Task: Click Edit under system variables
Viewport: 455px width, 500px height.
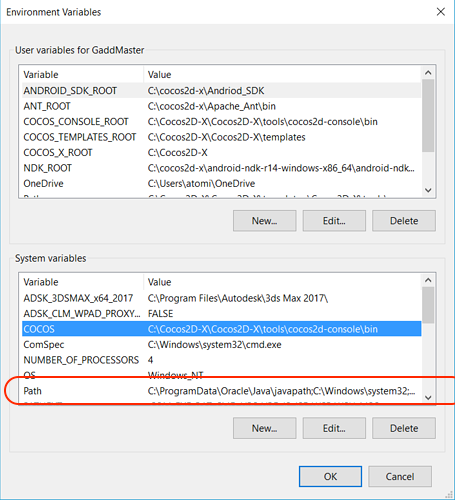Action: click(x=334, y=428)
